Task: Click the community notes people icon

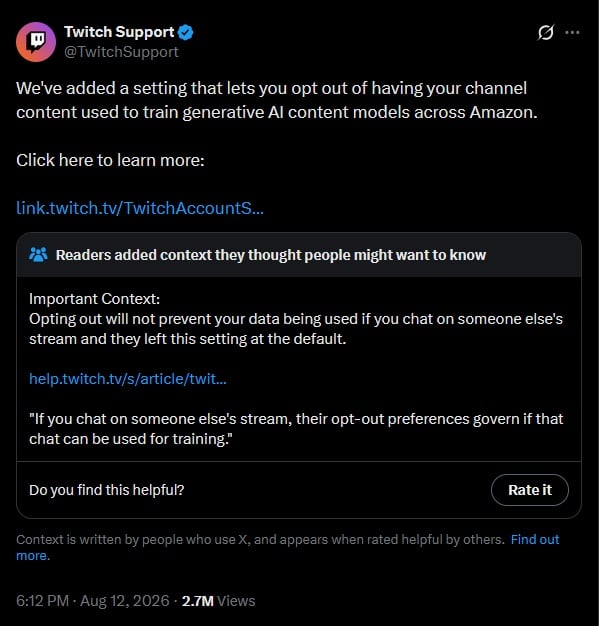Action: point(38,255)
